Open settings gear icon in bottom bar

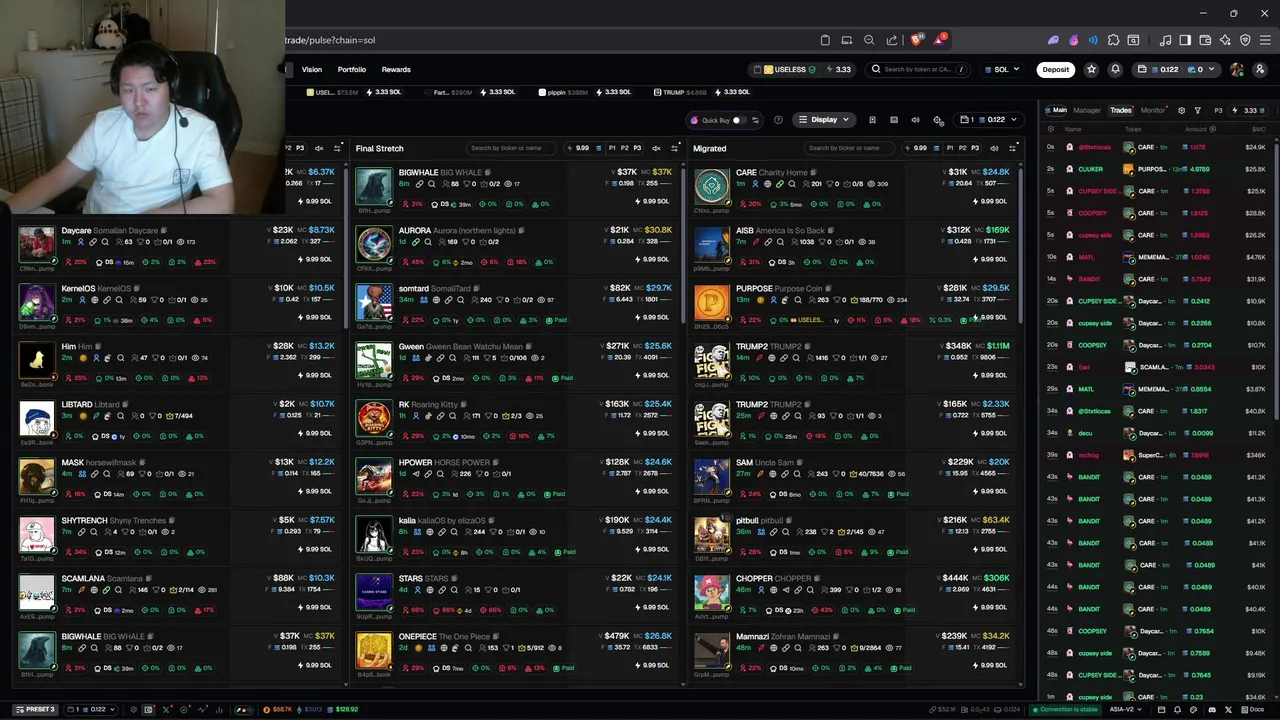coord(133,710)
